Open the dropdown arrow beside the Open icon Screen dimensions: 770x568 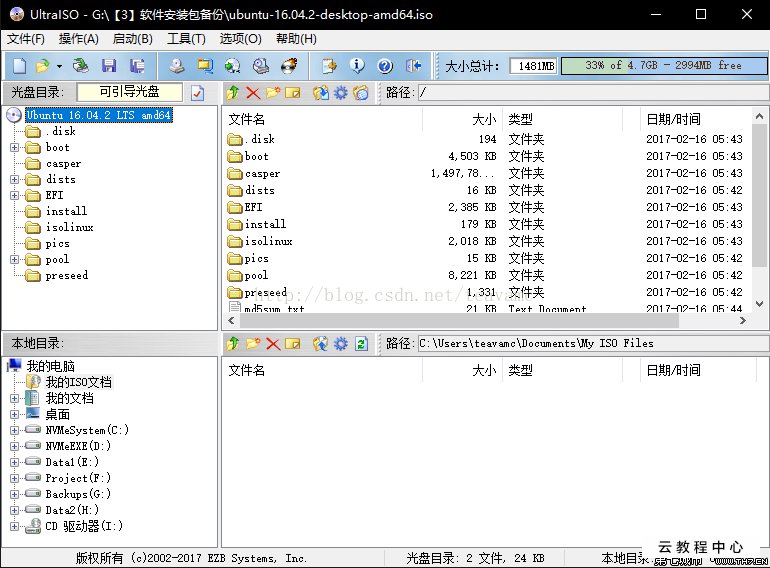(59, 66)
